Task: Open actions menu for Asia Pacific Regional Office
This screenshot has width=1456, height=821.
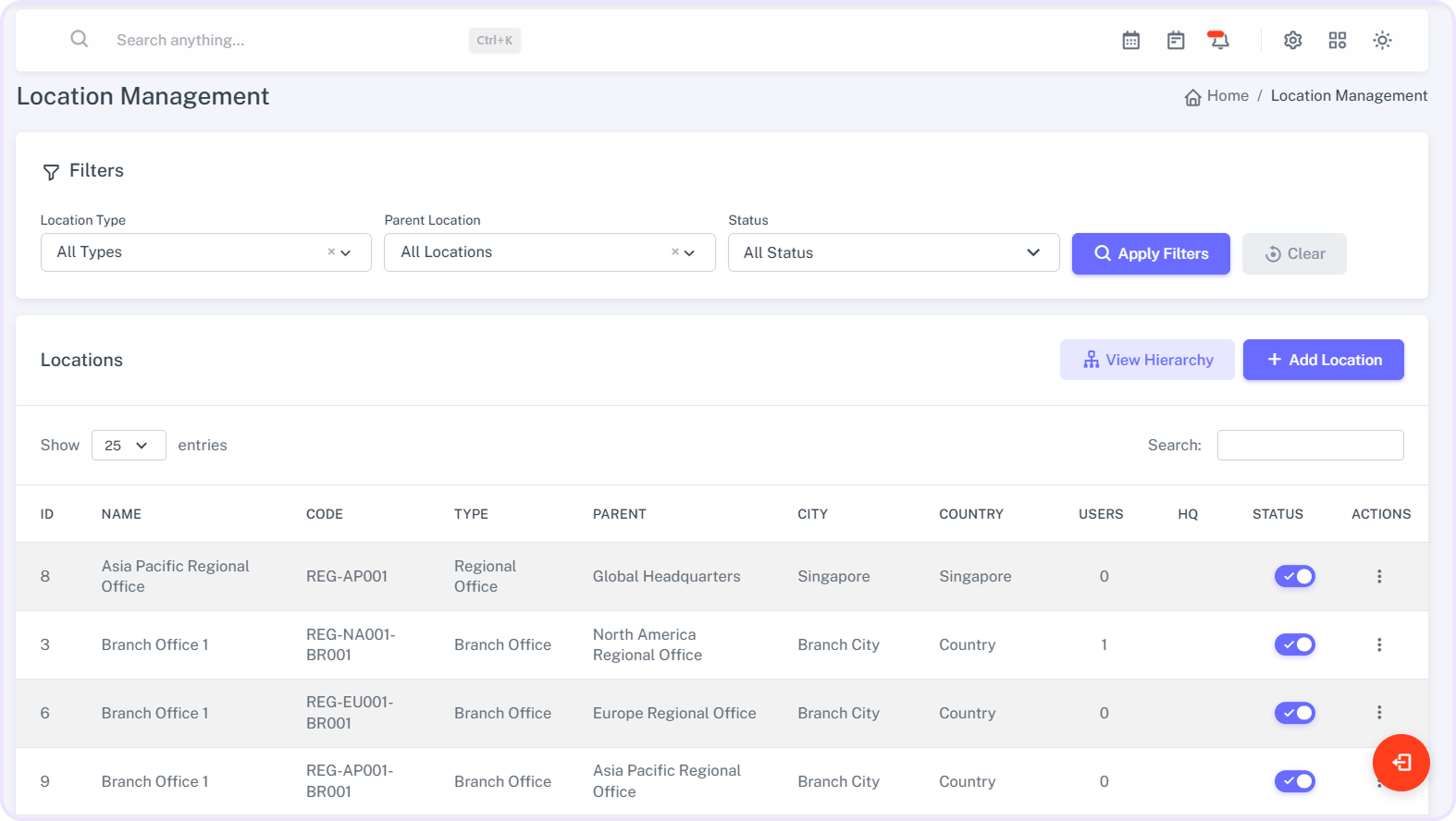Action: 1378,576
